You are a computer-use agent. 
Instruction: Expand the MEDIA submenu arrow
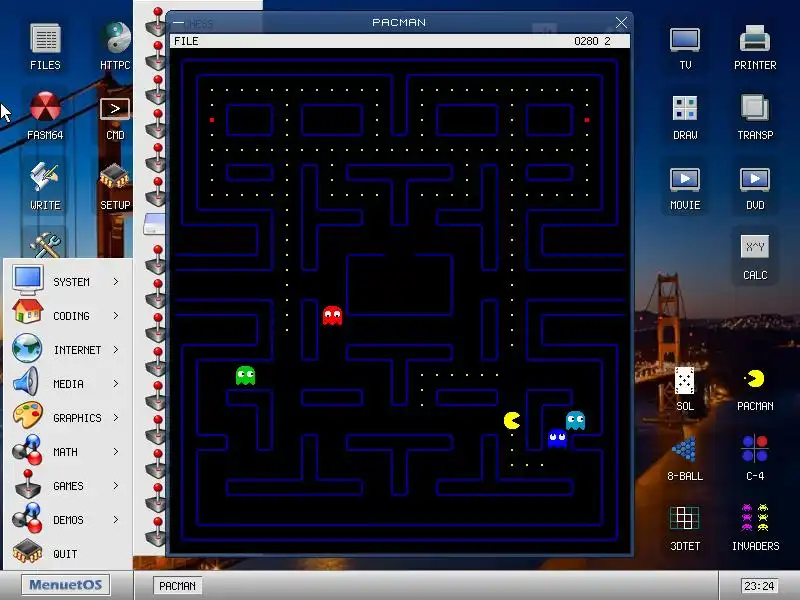[116, 384]
